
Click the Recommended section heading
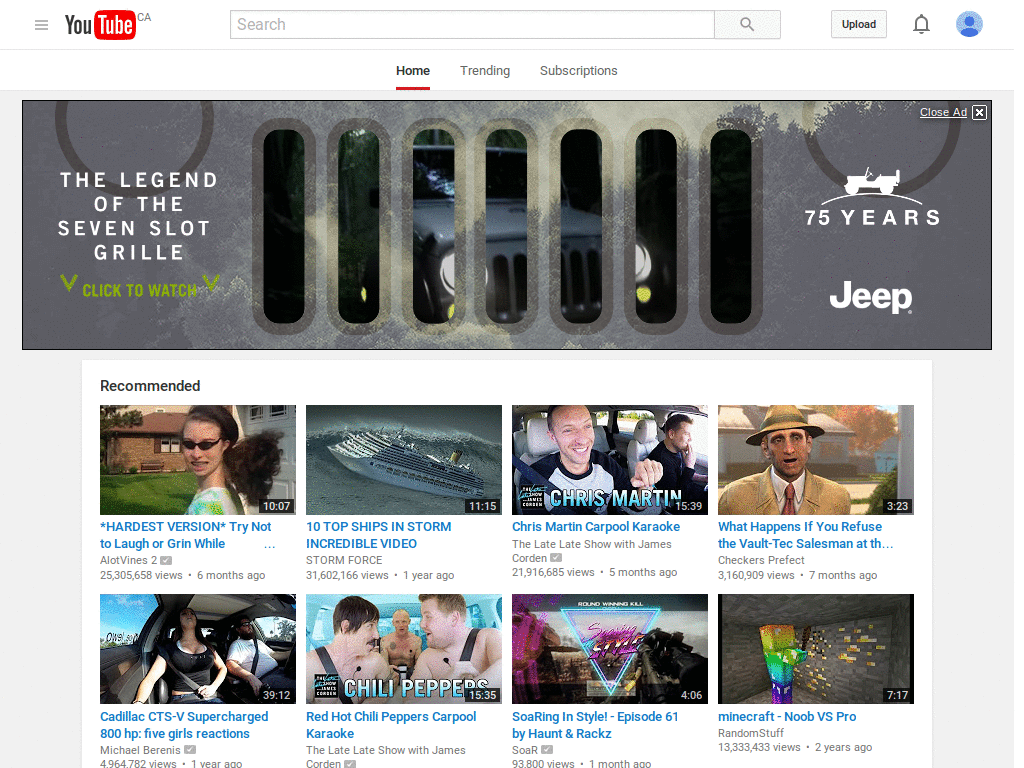click(x=150, y=386)
